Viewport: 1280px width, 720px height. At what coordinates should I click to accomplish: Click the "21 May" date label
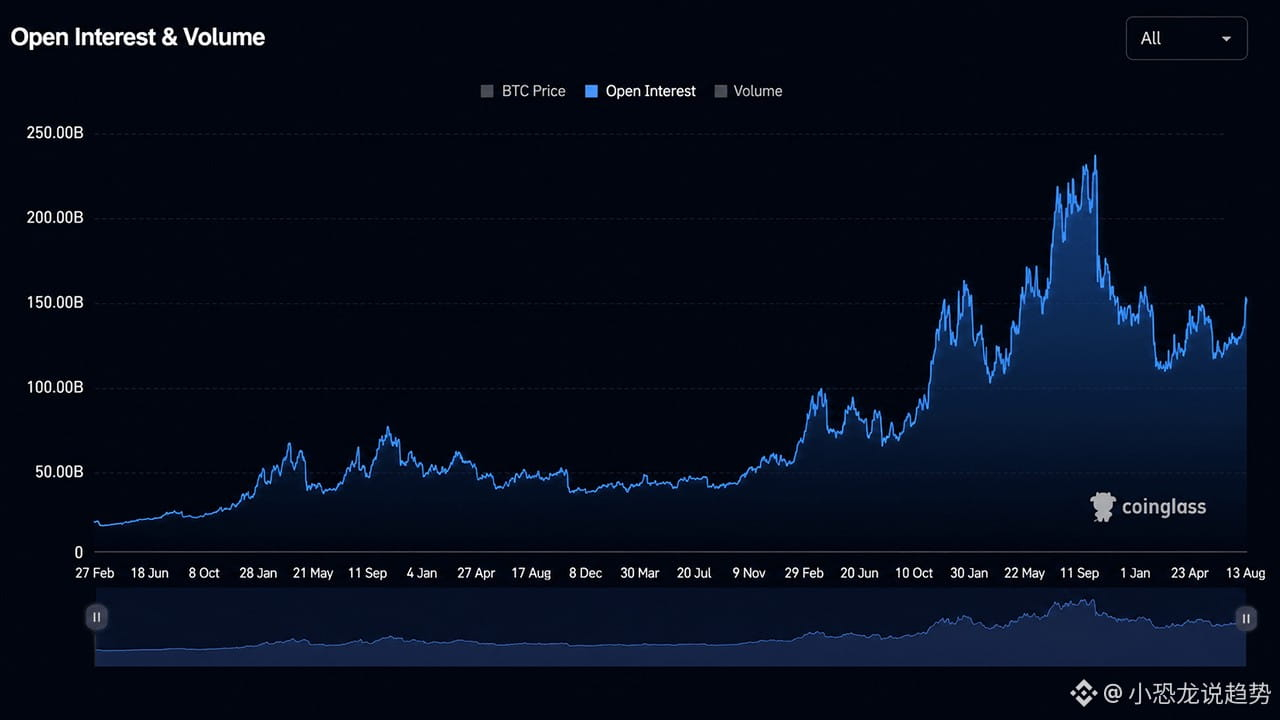(x=313, y=573)
